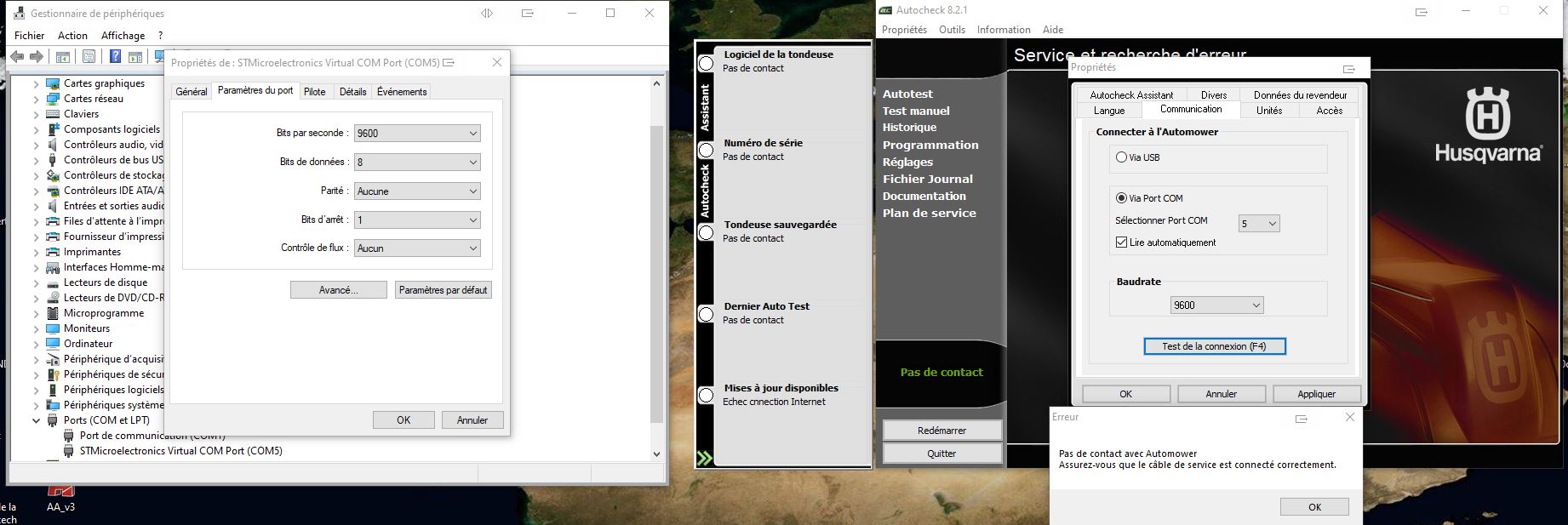Image resolution: width=1568 pixels, height=525 pixels.
Task: Click the blue help question-mark toolbar icon
Action: (x=115, y=57)
